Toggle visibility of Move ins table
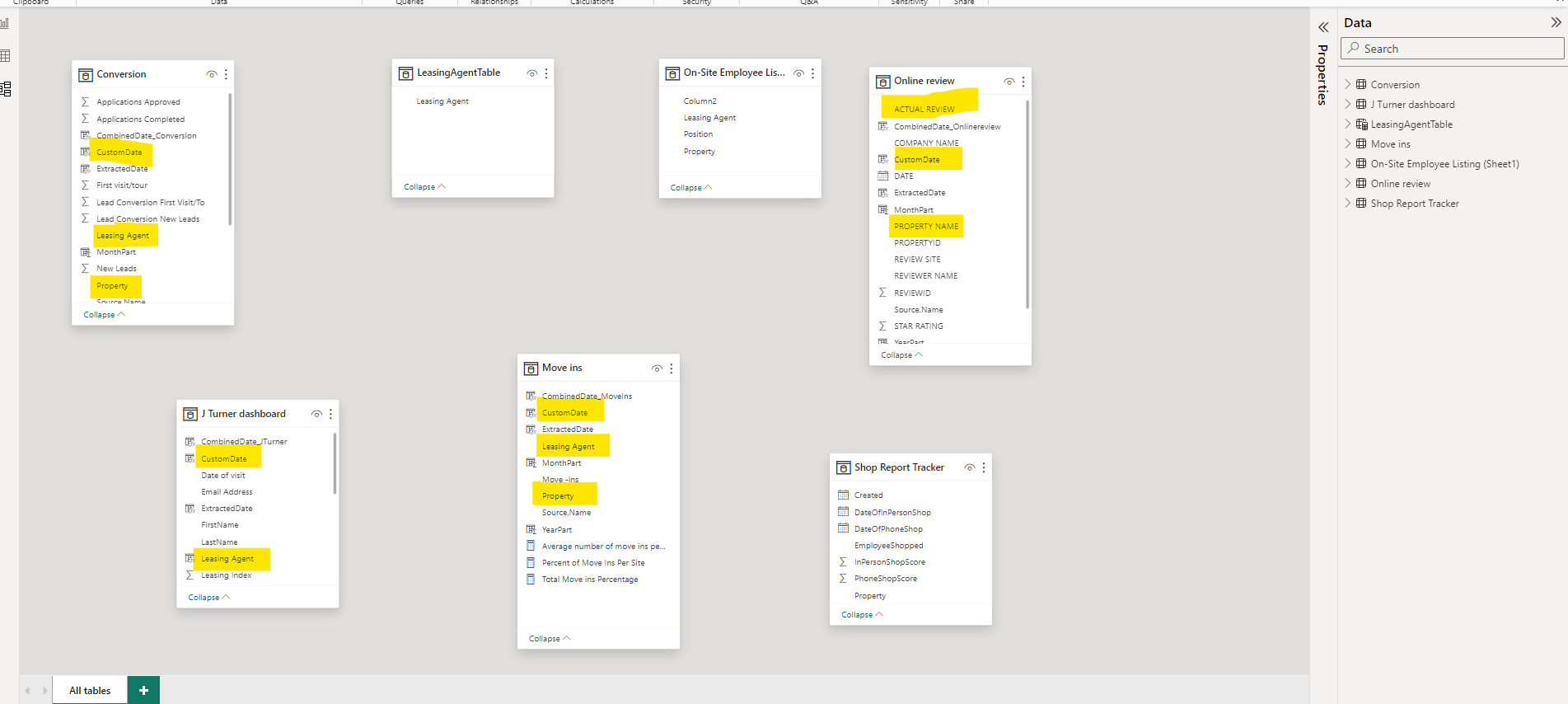Viewport: 1568px width, 704px height. tap(658, 368)
